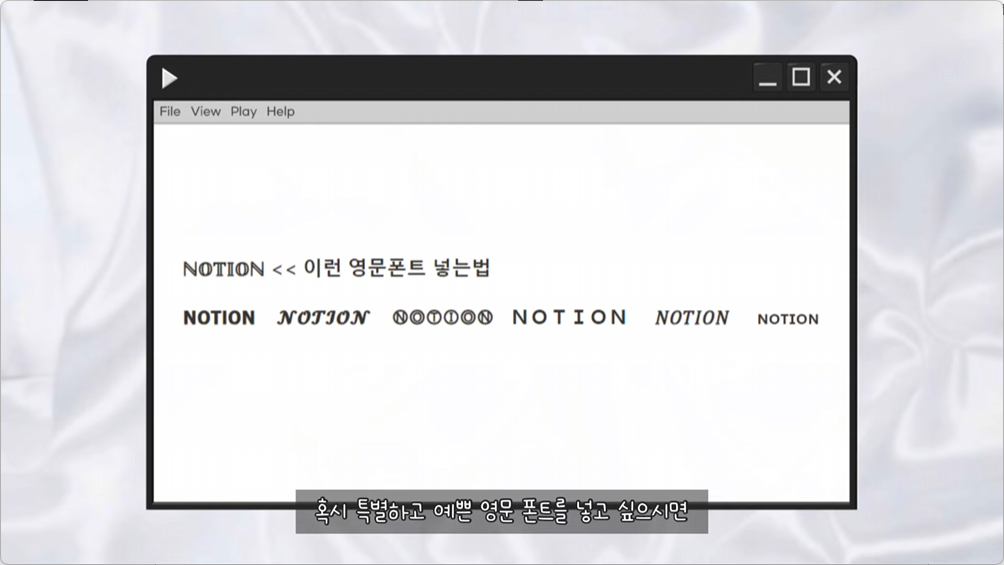Minimize the retro player window

tap(767, 78)
